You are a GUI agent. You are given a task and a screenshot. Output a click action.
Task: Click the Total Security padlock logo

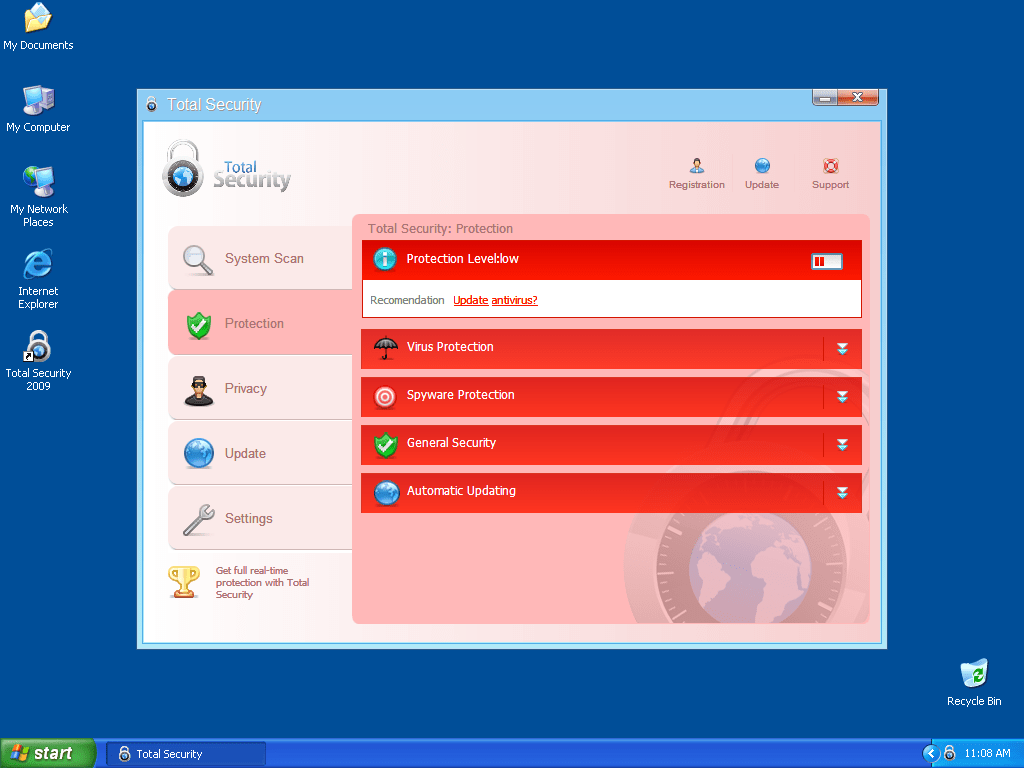183,170
